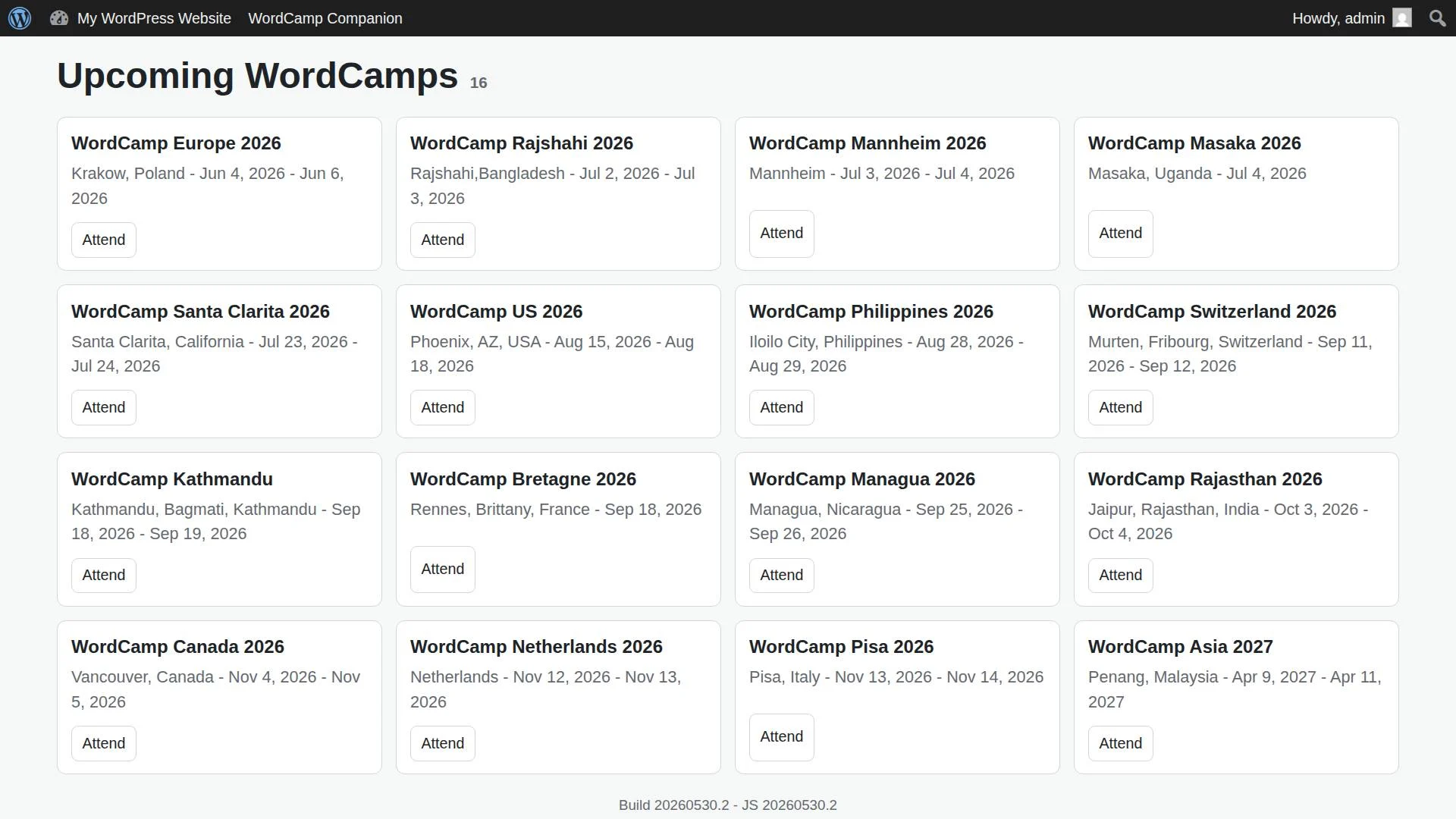
Task: Click the WordCamp Pisa 2026 title
Action: [x=841, y=647]
